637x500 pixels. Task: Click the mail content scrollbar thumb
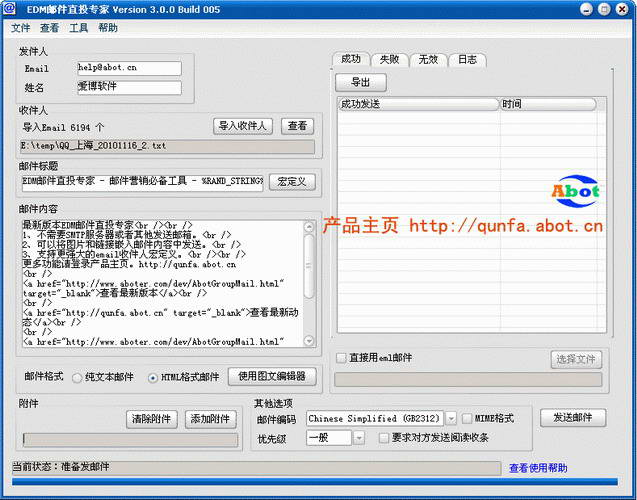309,266
